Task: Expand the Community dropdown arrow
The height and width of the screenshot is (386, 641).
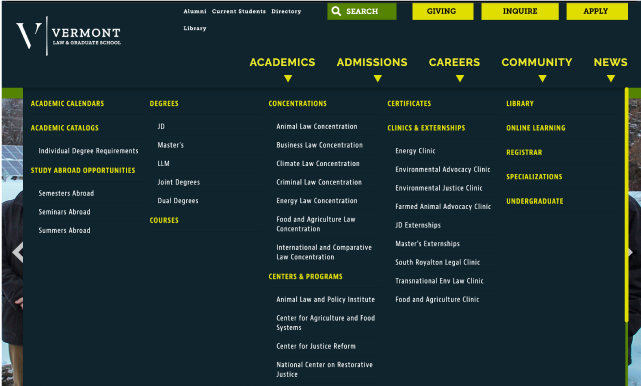Action: click(x=542, y=78)
